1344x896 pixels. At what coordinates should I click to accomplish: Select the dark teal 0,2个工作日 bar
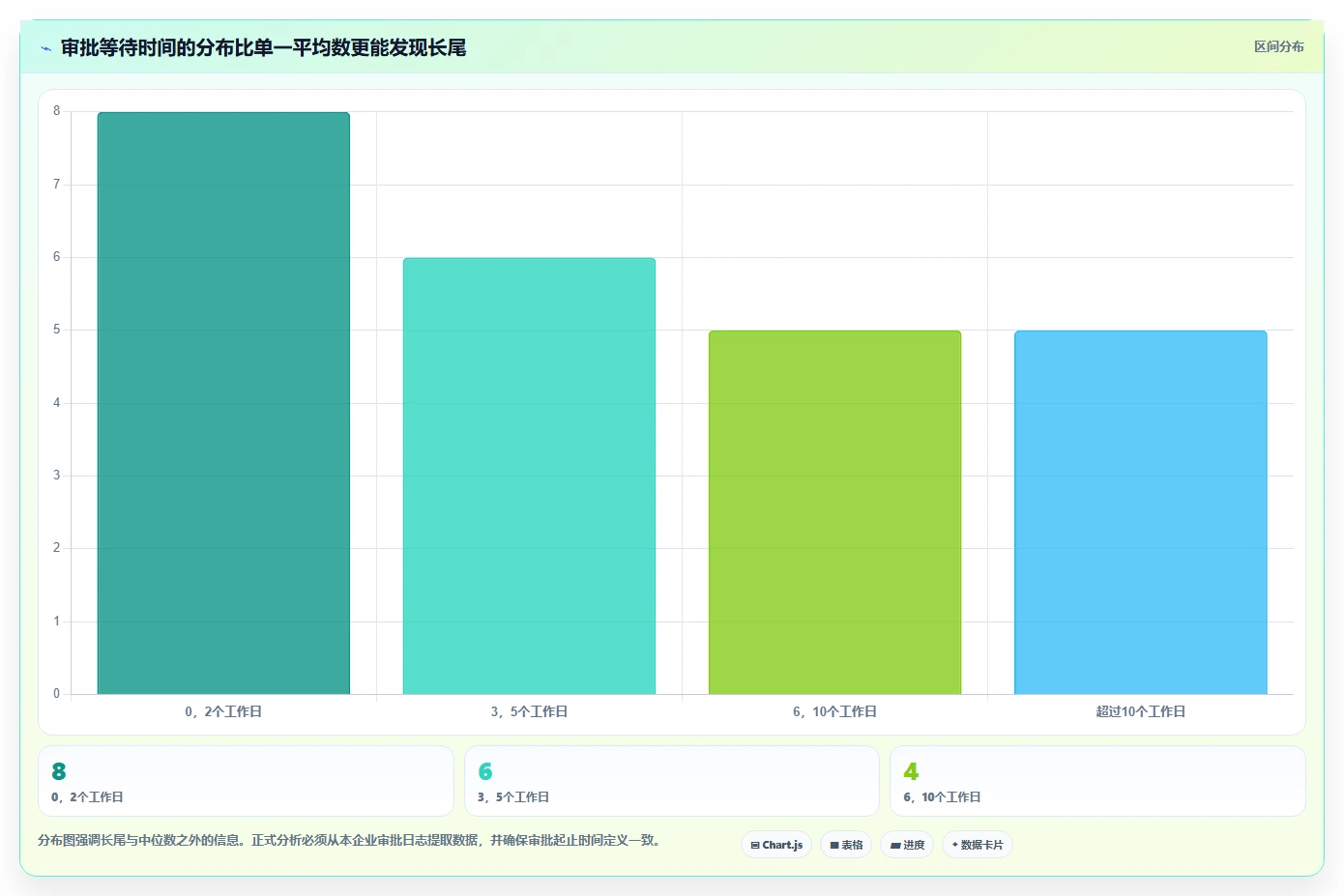(x=223, y=403)
